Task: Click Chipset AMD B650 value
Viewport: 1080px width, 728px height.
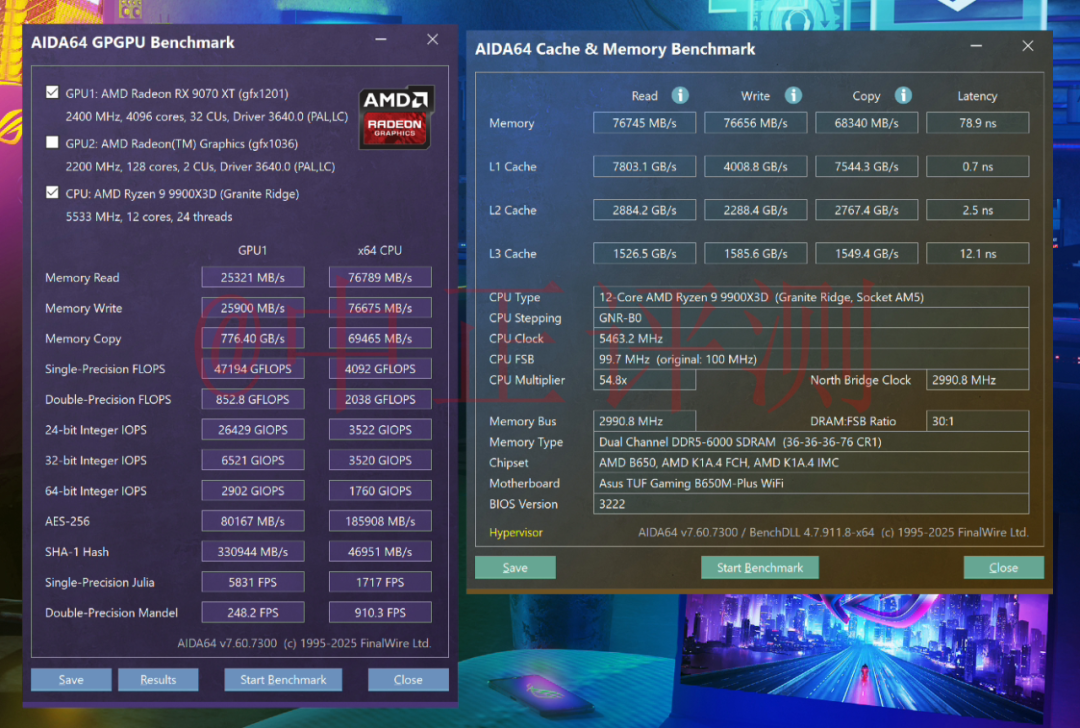Action: (811, 462)
